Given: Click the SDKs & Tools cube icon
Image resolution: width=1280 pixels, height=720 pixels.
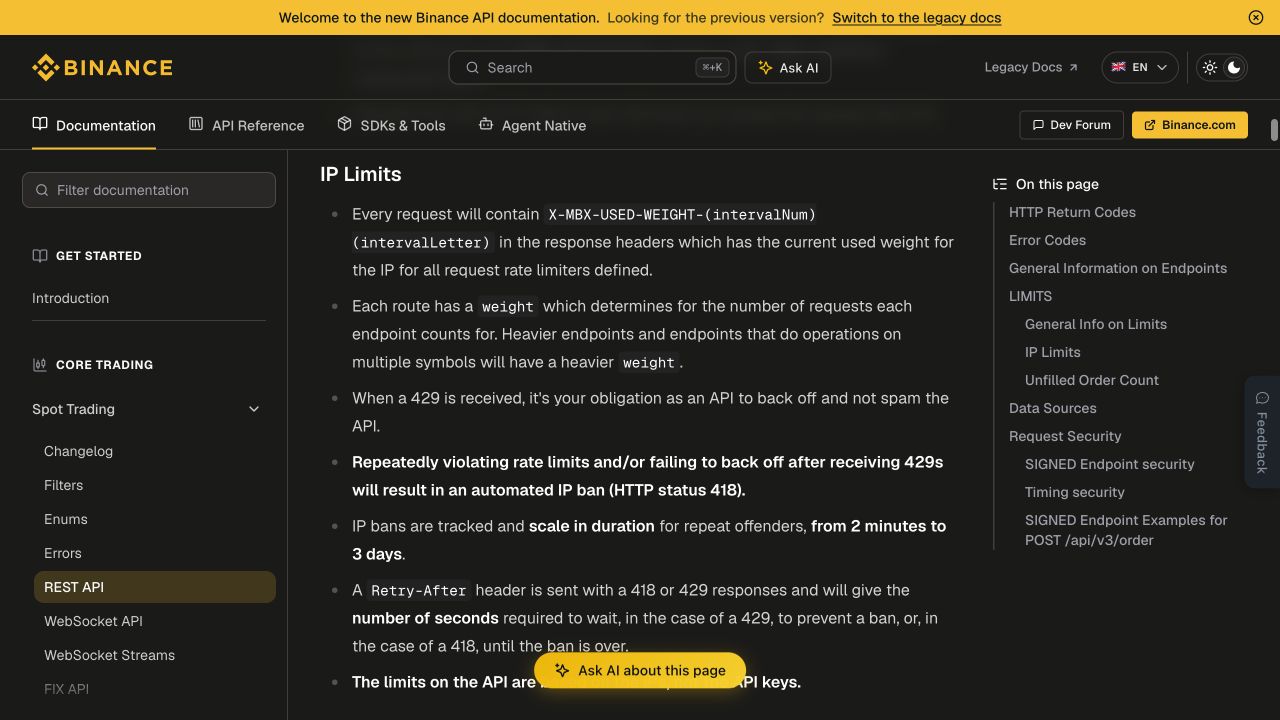Looking at the screenshot, I should 344,124.
